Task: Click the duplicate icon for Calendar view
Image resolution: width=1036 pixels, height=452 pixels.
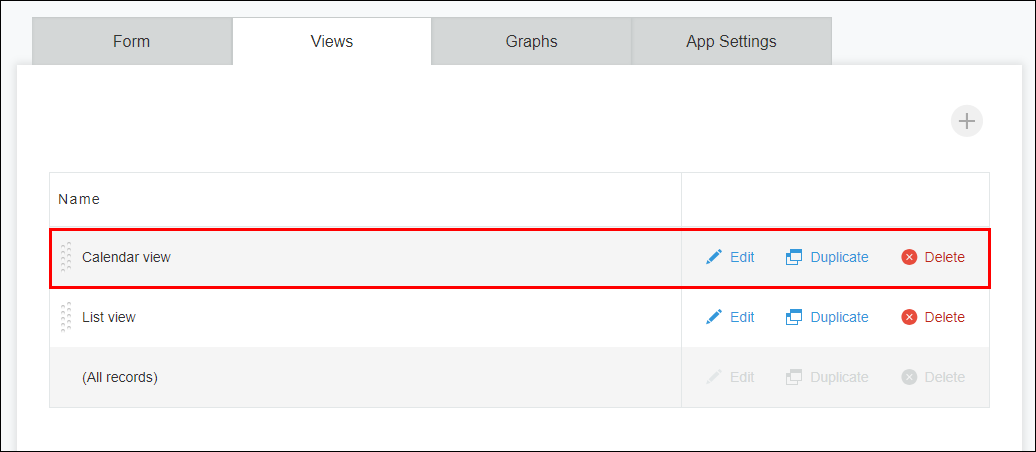Action: 794,257
